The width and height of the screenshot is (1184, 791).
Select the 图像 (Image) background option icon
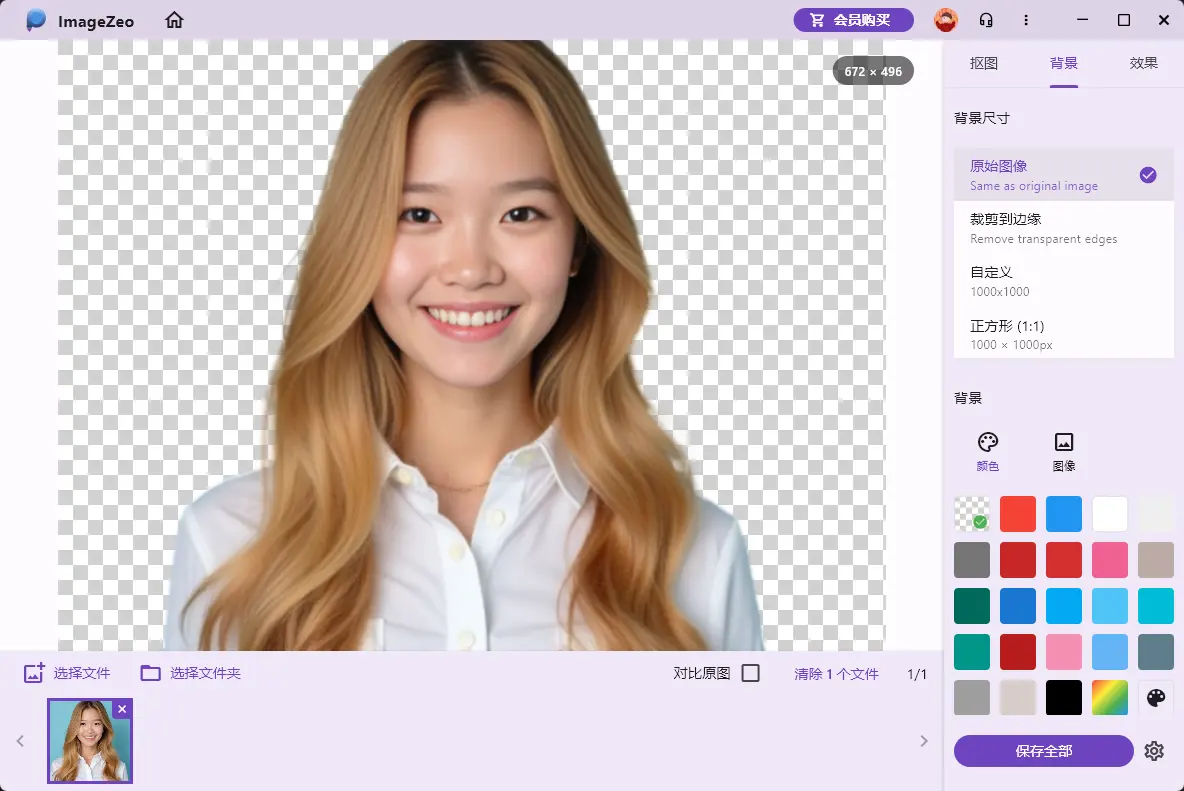tap(1063, 440)
